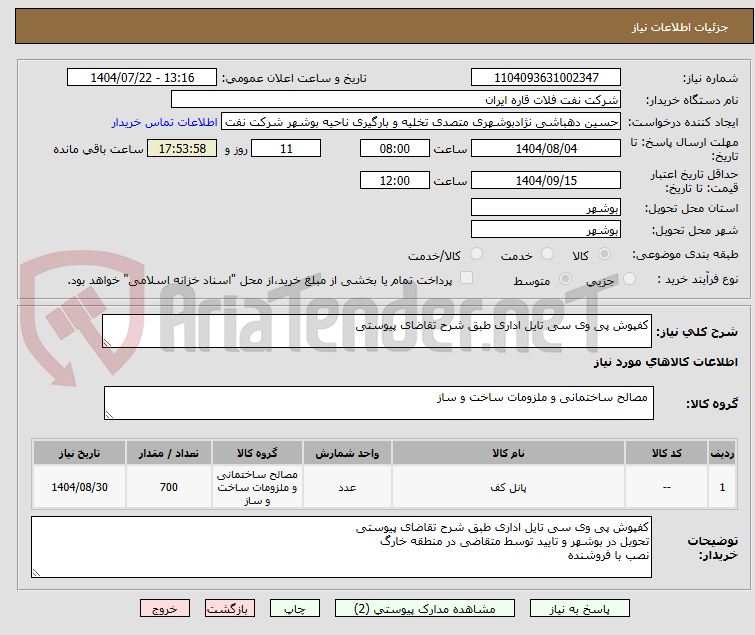Screen dimensions: 755x635
Task: Click the unit cell 'عدد'
Action: pyautogui.click(x=347, y=487)
